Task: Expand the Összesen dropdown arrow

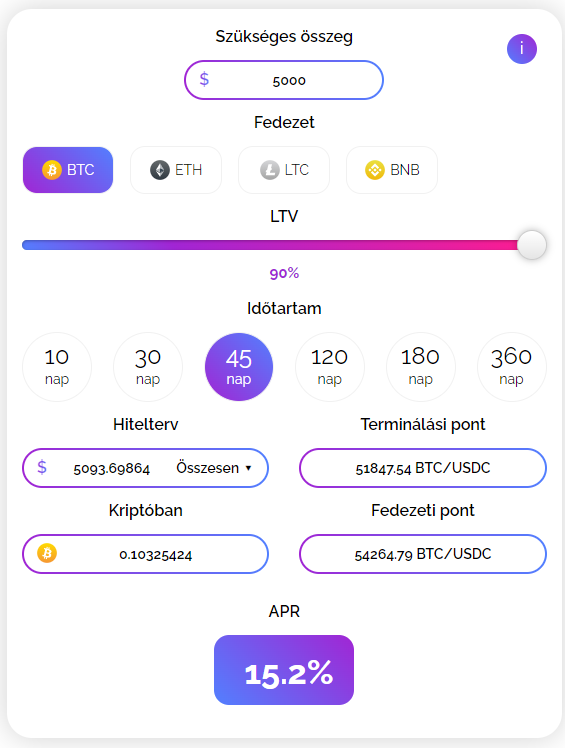Action: pos(248,468)
